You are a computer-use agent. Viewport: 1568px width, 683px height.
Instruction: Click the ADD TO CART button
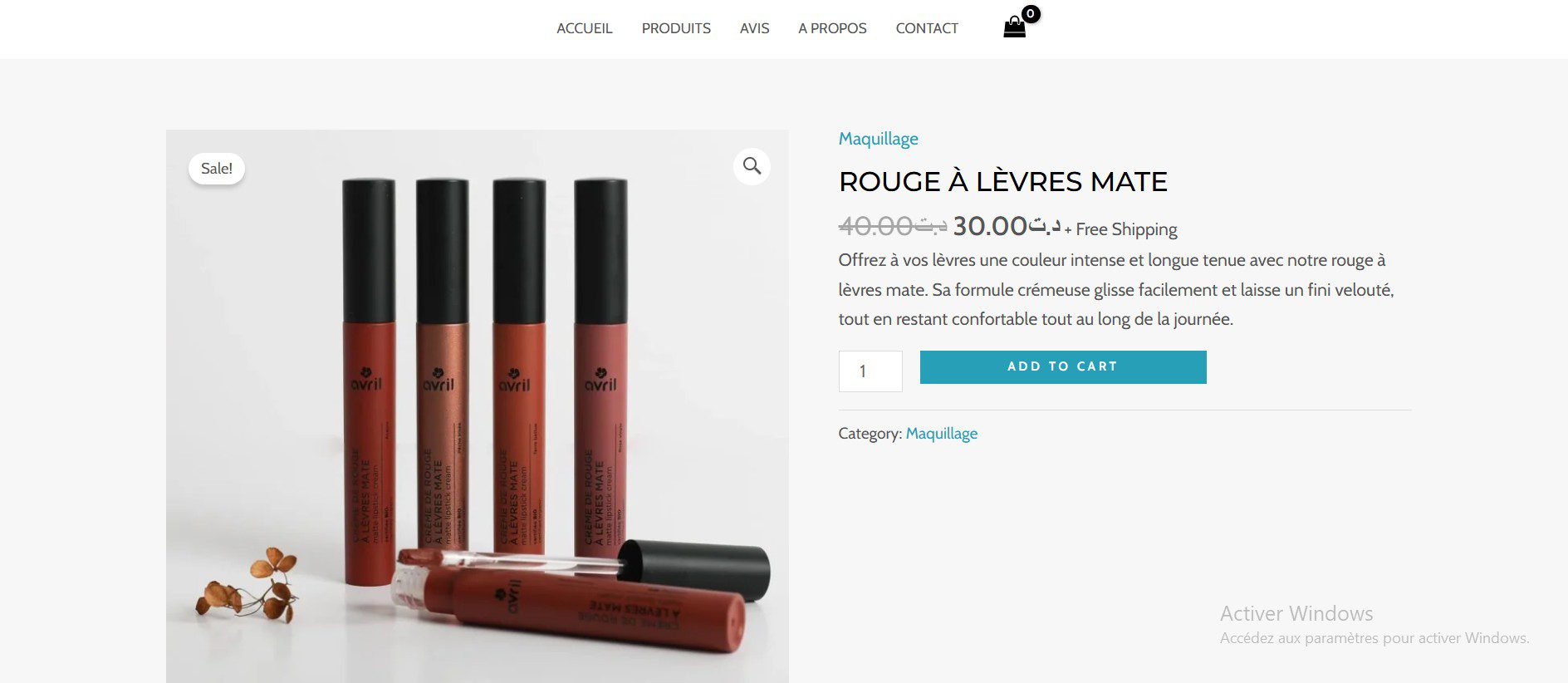coord(1063,366)
